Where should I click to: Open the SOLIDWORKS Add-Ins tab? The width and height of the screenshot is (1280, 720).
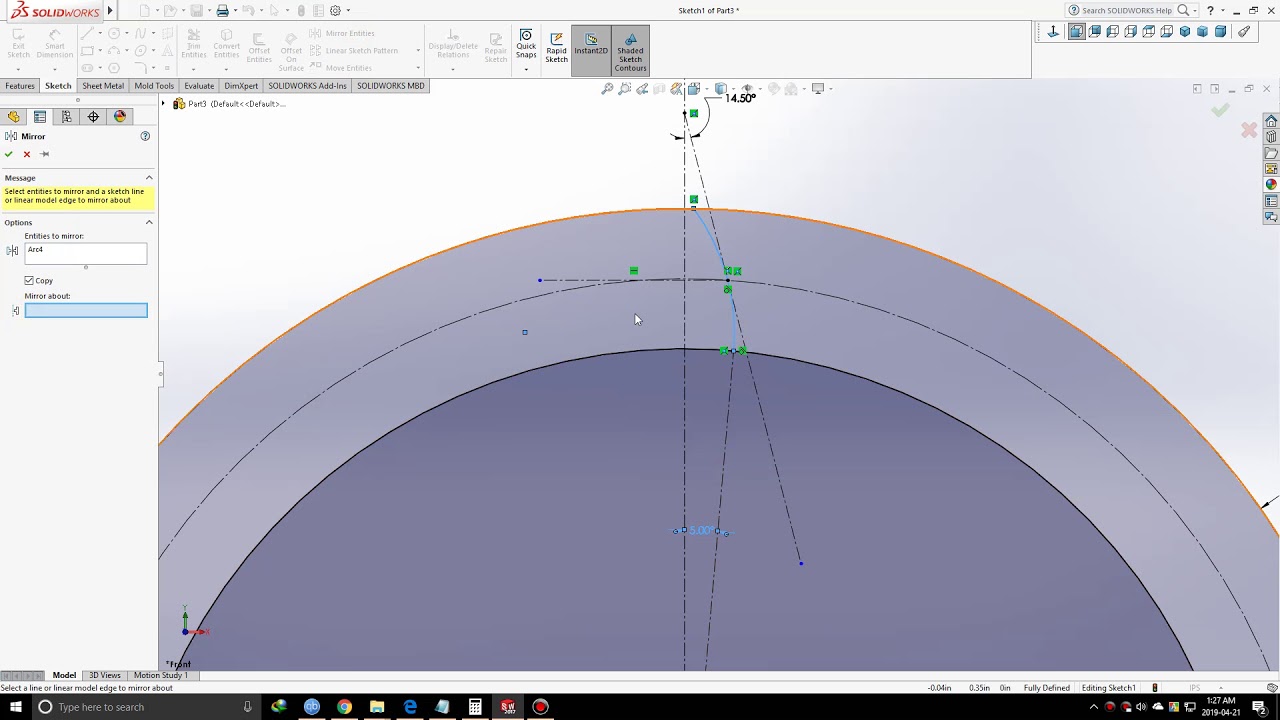307,86
